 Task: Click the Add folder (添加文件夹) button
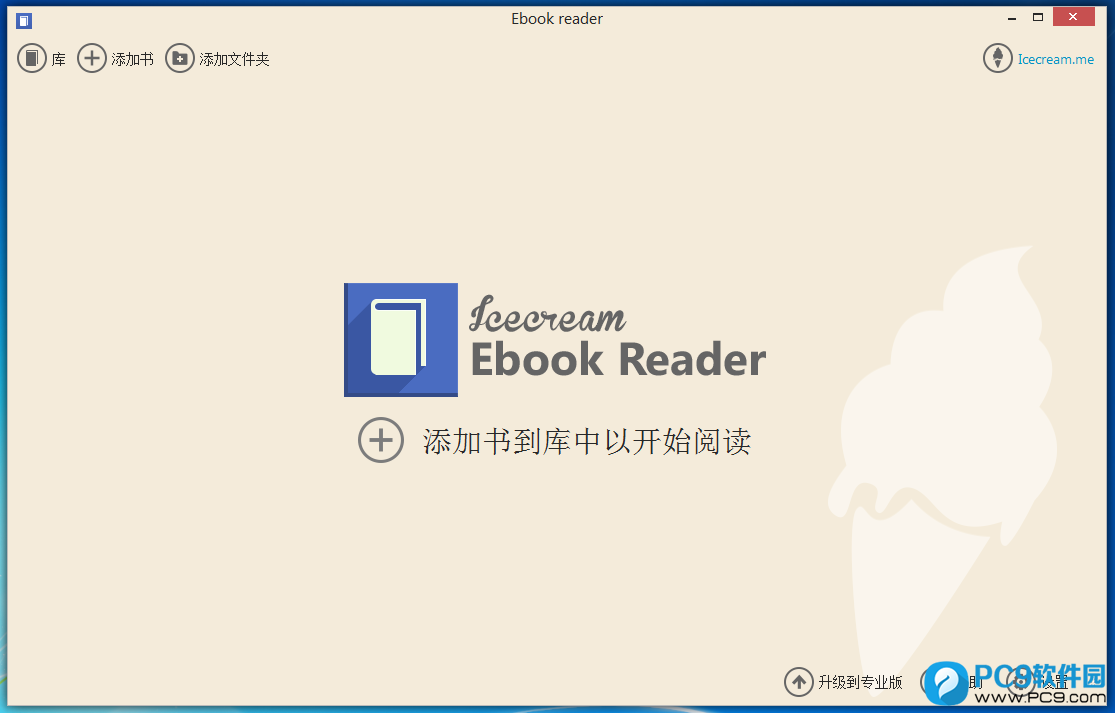pyautogui.click(x=218, y=58)
